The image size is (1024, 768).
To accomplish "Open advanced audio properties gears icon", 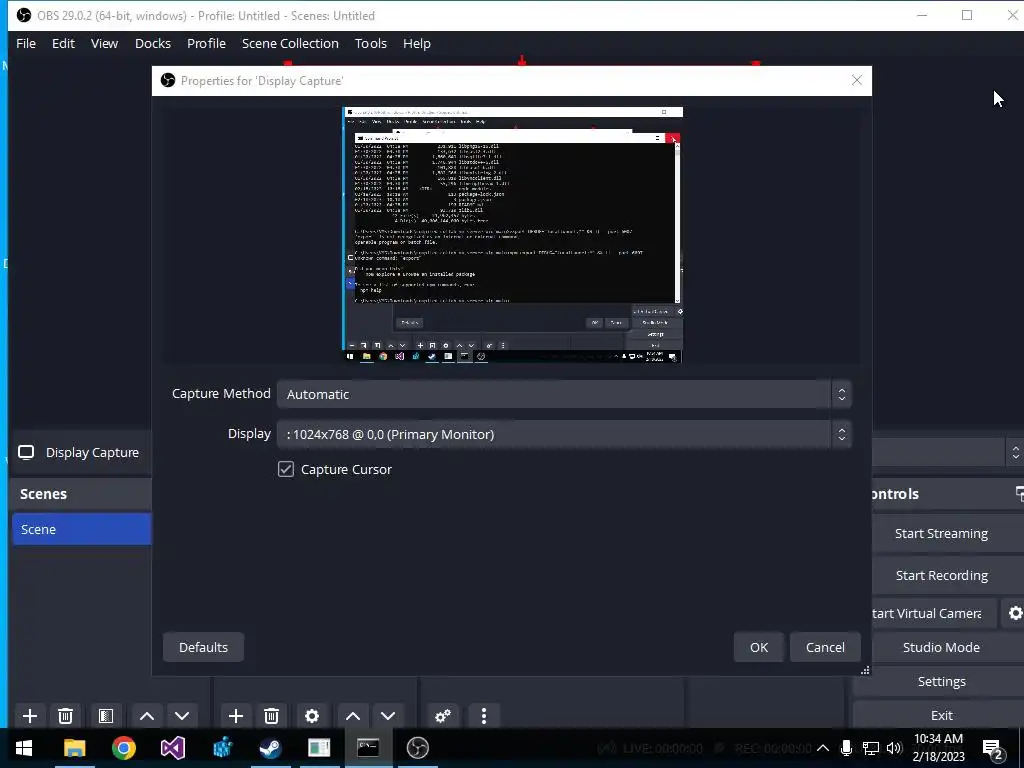I will pyautogui.click(x=443, y=716).
